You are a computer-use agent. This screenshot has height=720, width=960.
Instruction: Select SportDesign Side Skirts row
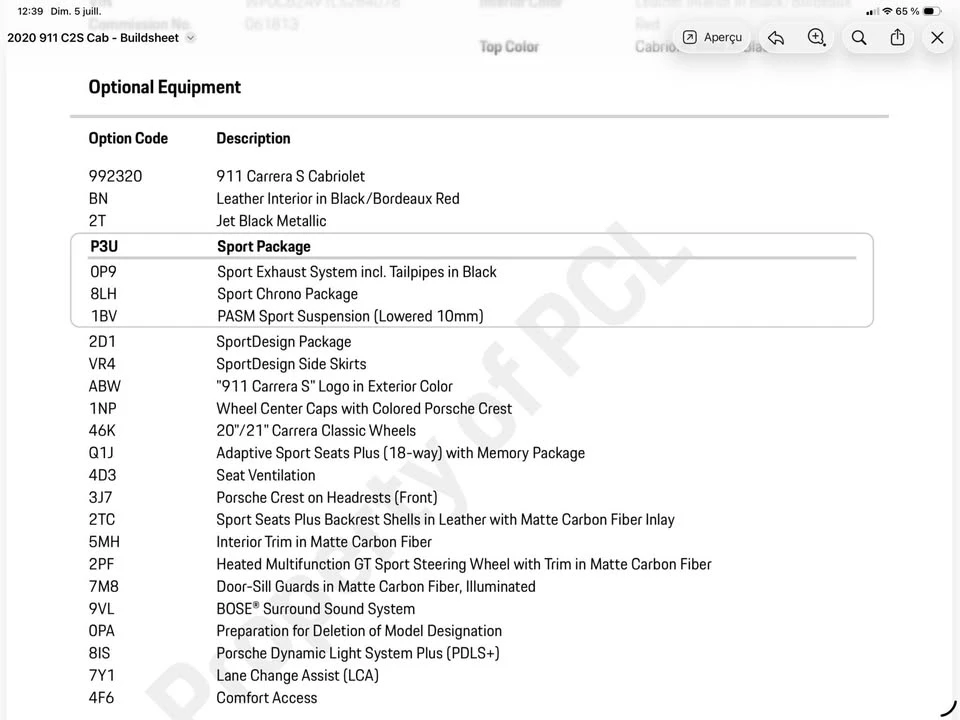point(291,364)
